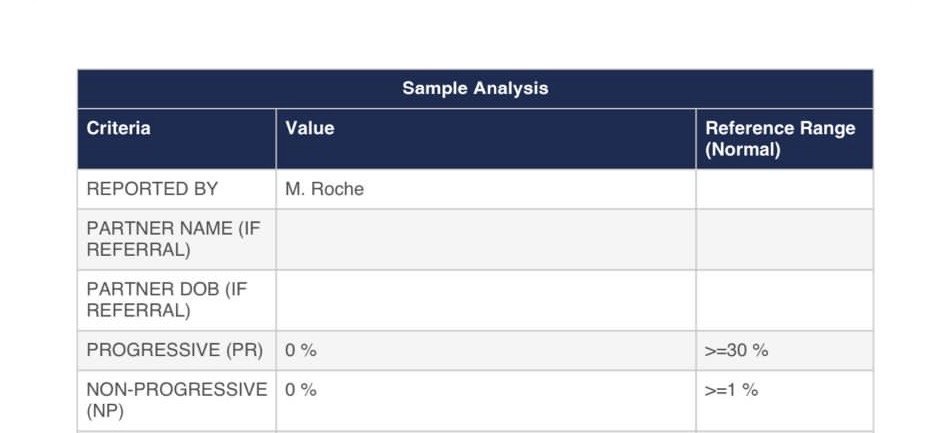Click the NON-PROGRESSIVE (NP) criteria label
Image resolution: width=945 pixels, height=433 pixels.
click(176, 400)
